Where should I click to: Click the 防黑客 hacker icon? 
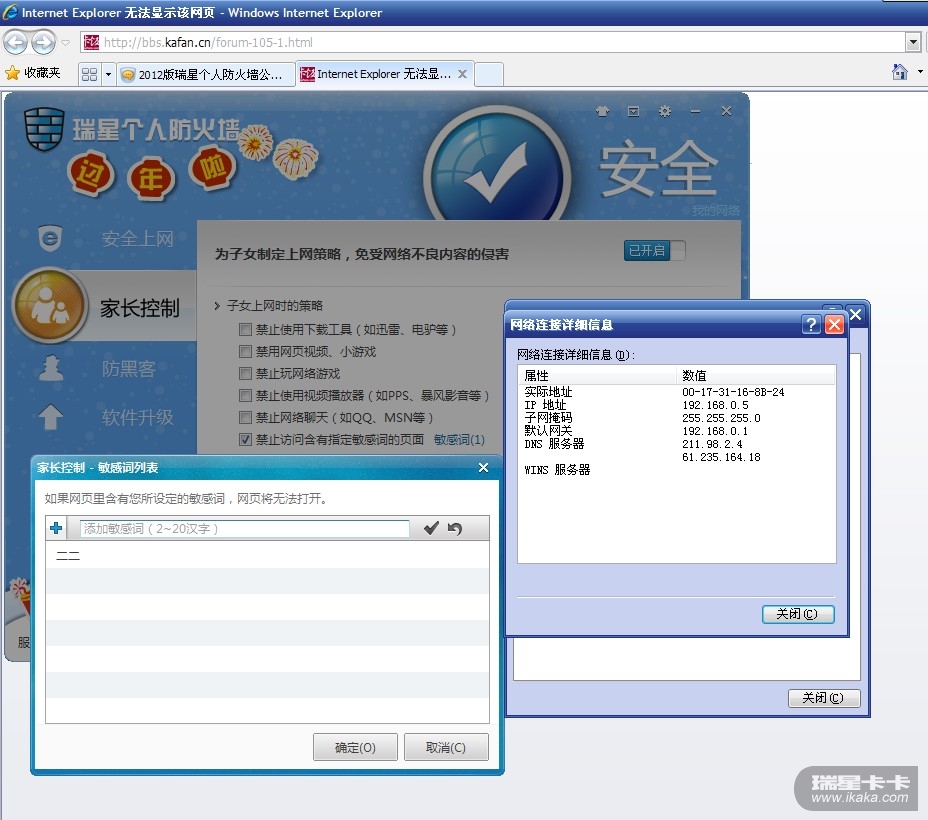(51, 368)
